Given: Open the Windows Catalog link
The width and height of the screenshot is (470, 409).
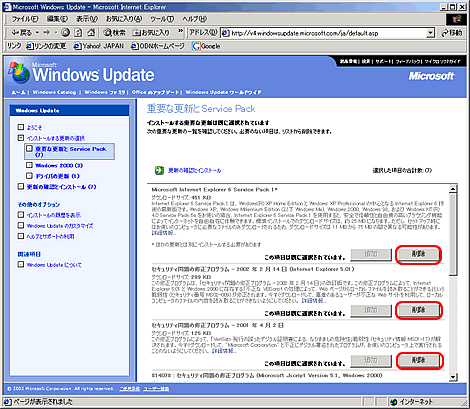Looking at the screenshot, I should click(x=54, y=92).
